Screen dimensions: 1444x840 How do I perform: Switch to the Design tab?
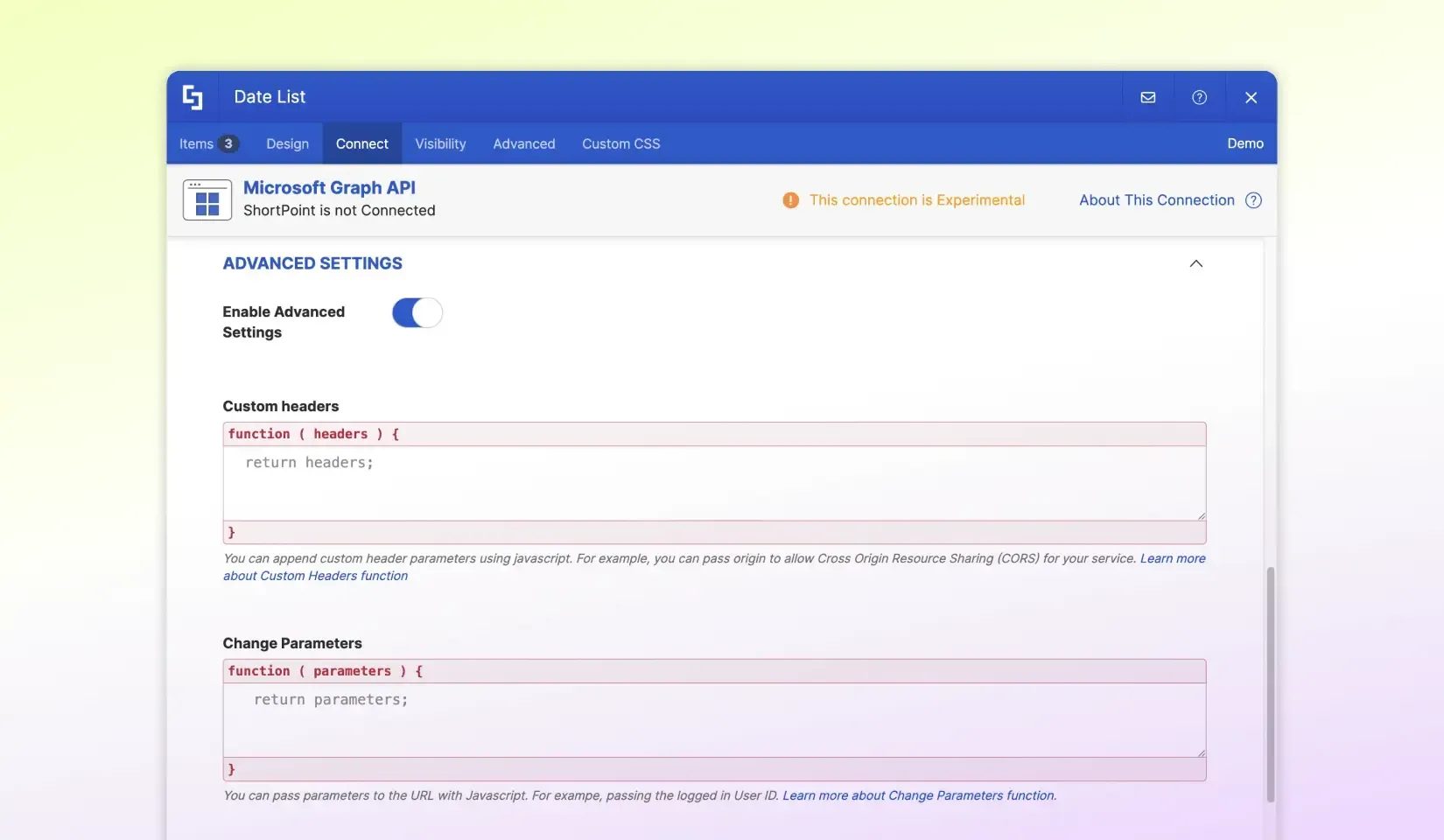pyautogui.click(x=287, y=143)
